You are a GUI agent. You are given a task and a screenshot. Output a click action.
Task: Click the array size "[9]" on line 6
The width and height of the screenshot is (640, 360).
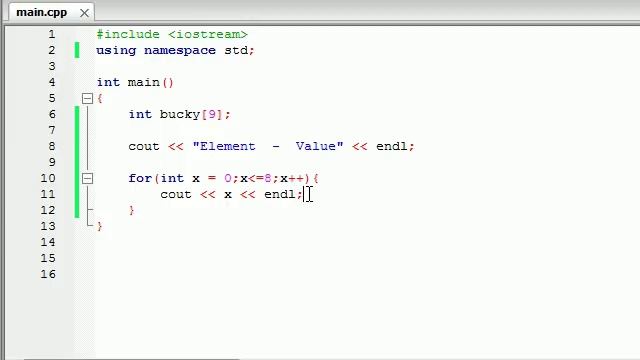click(212, 114)
